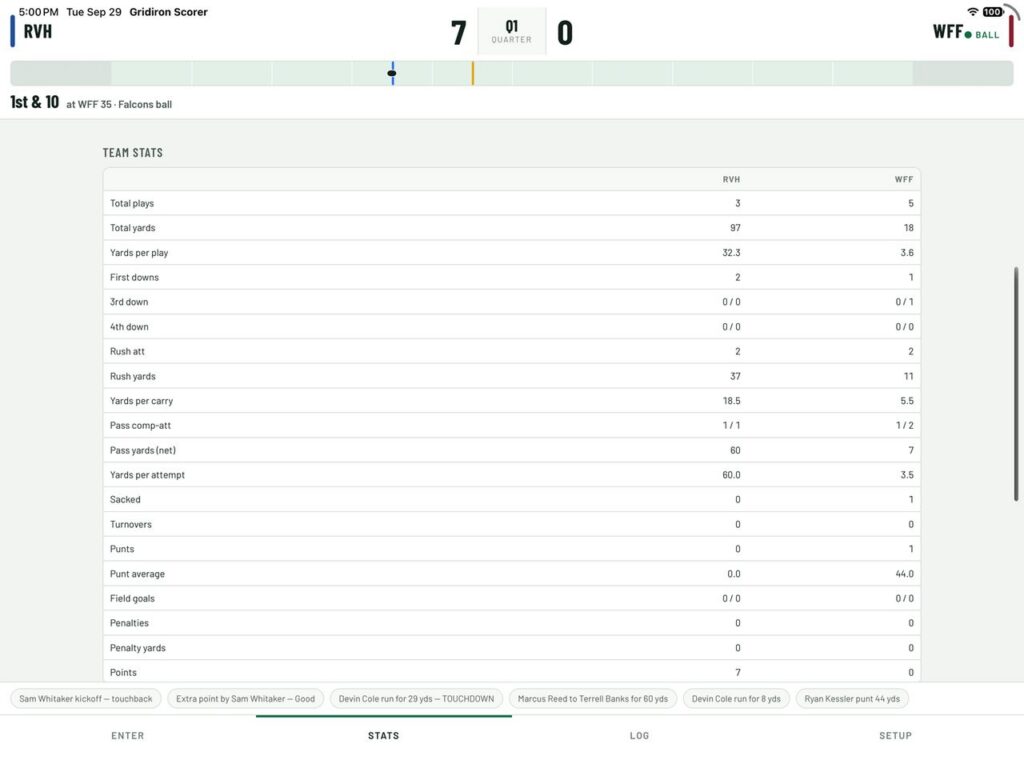Click RVH yards per attempt value 60.0
Screen dimensions: 1024x768
(731, 475)
